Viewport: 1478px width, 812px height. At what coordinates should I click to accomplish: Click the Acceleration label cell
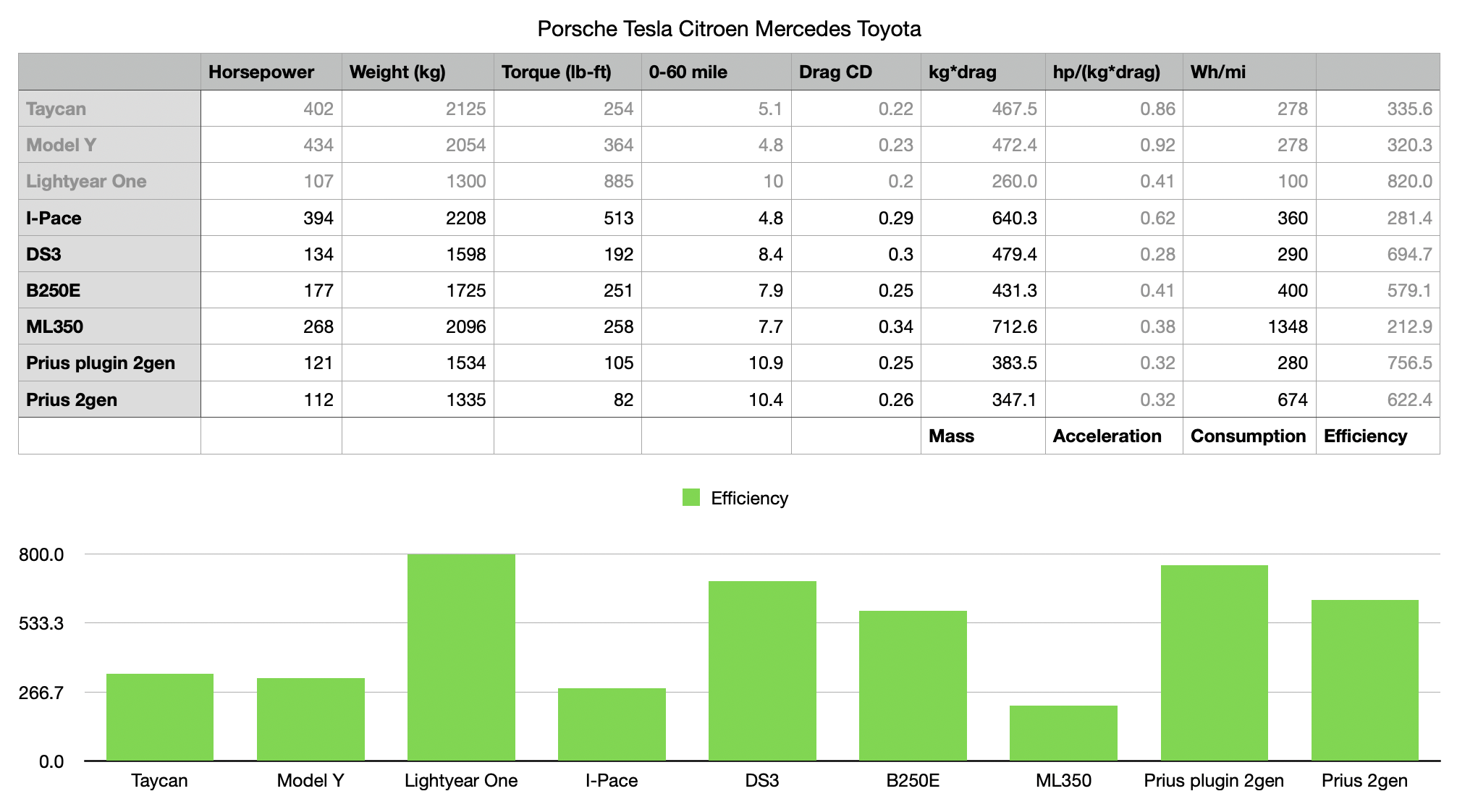(1108, 436)
